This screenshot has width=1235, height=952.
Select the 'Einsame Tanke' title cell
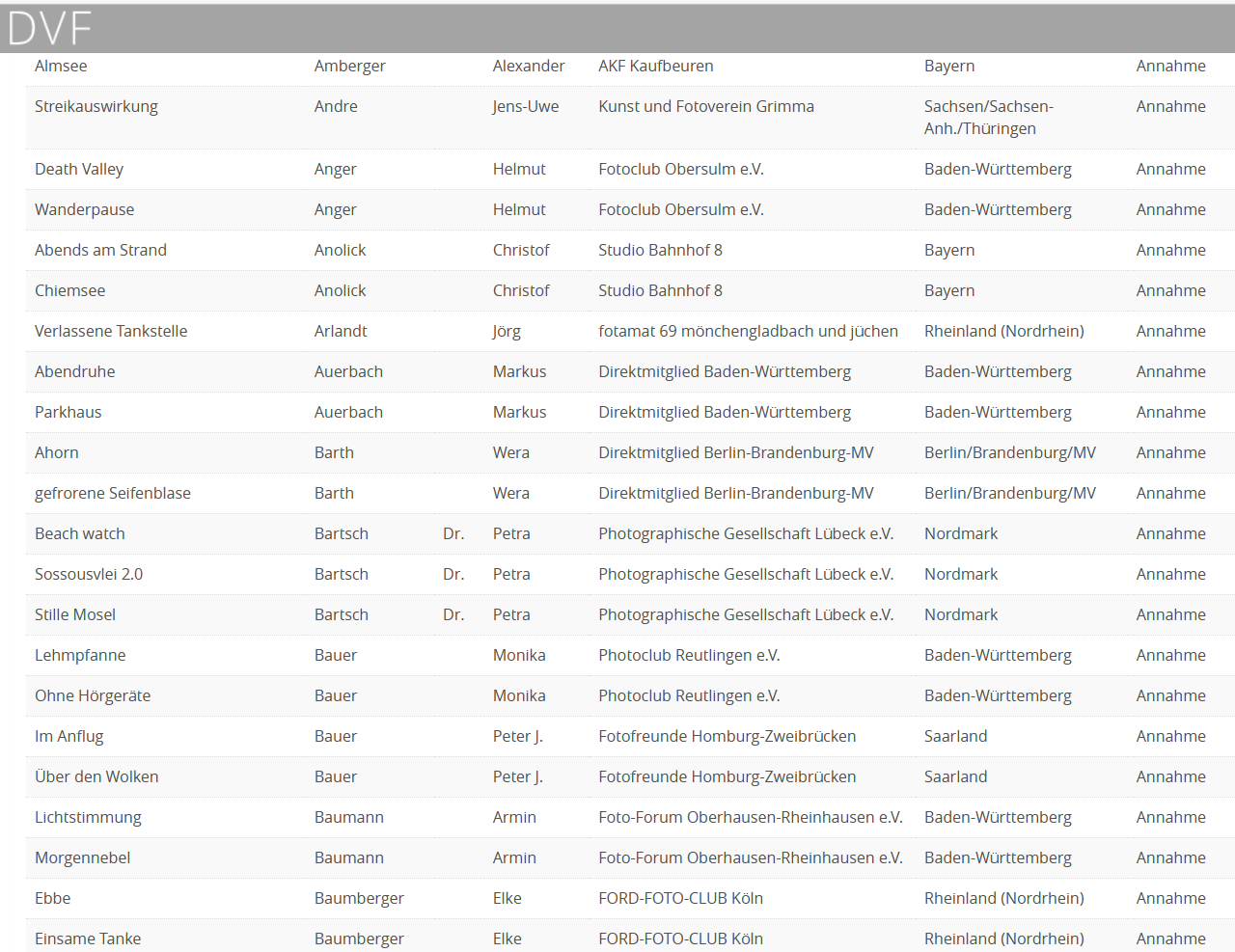click(88, 938)
